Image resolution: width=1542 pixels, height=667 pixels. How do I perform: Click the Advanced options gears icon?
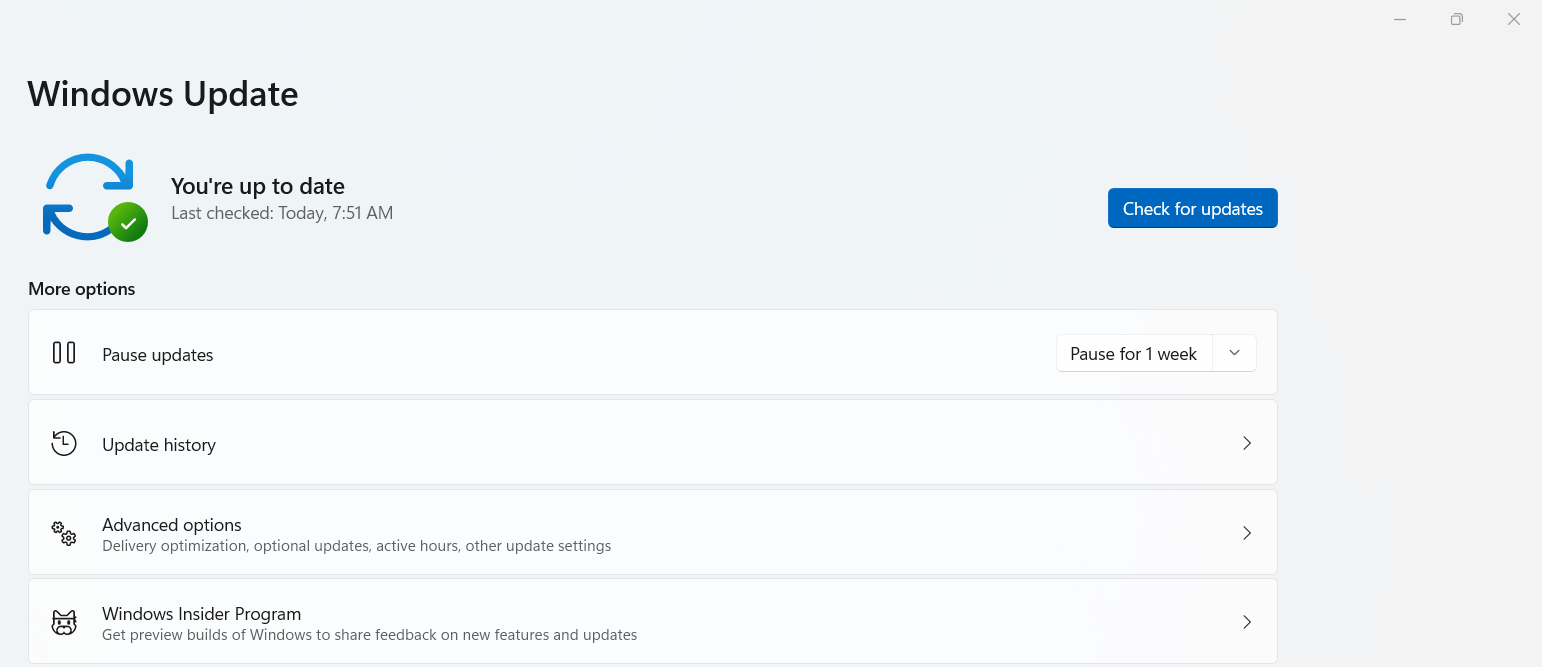tap(64, 533)
